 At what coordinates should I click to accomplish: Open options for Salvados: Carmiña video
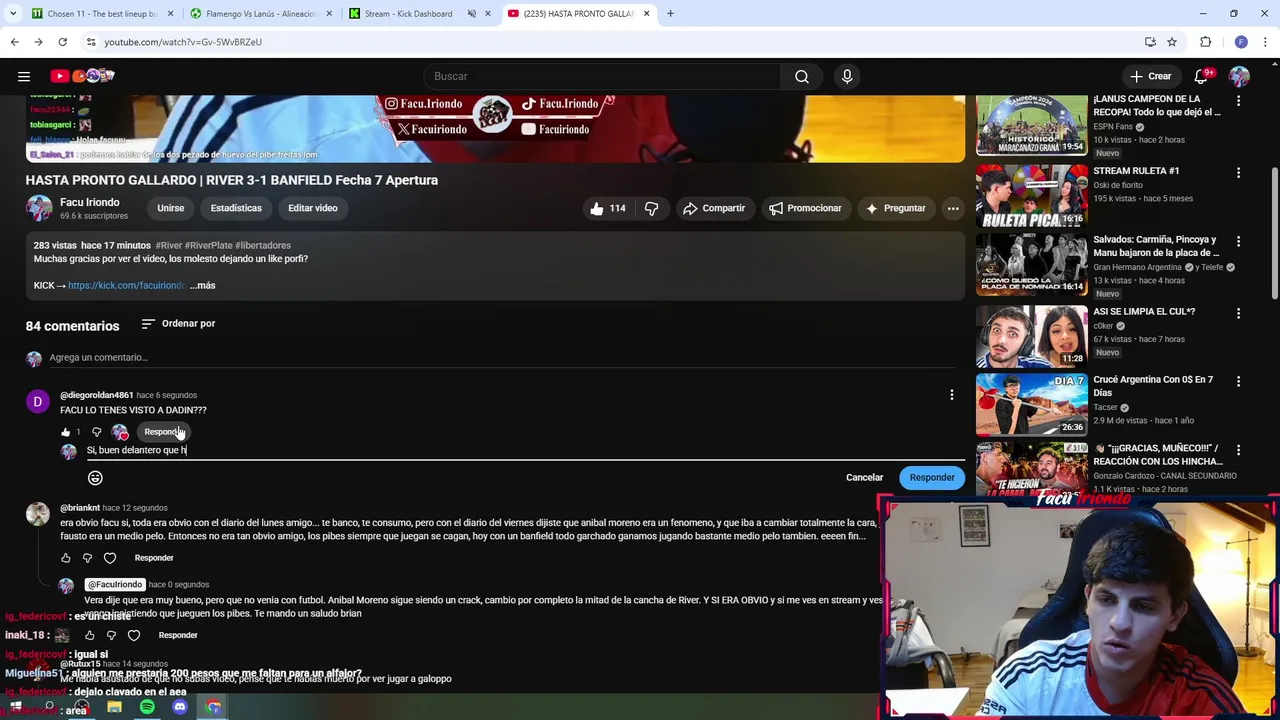pyautogui.click(x=1238, y=241)
